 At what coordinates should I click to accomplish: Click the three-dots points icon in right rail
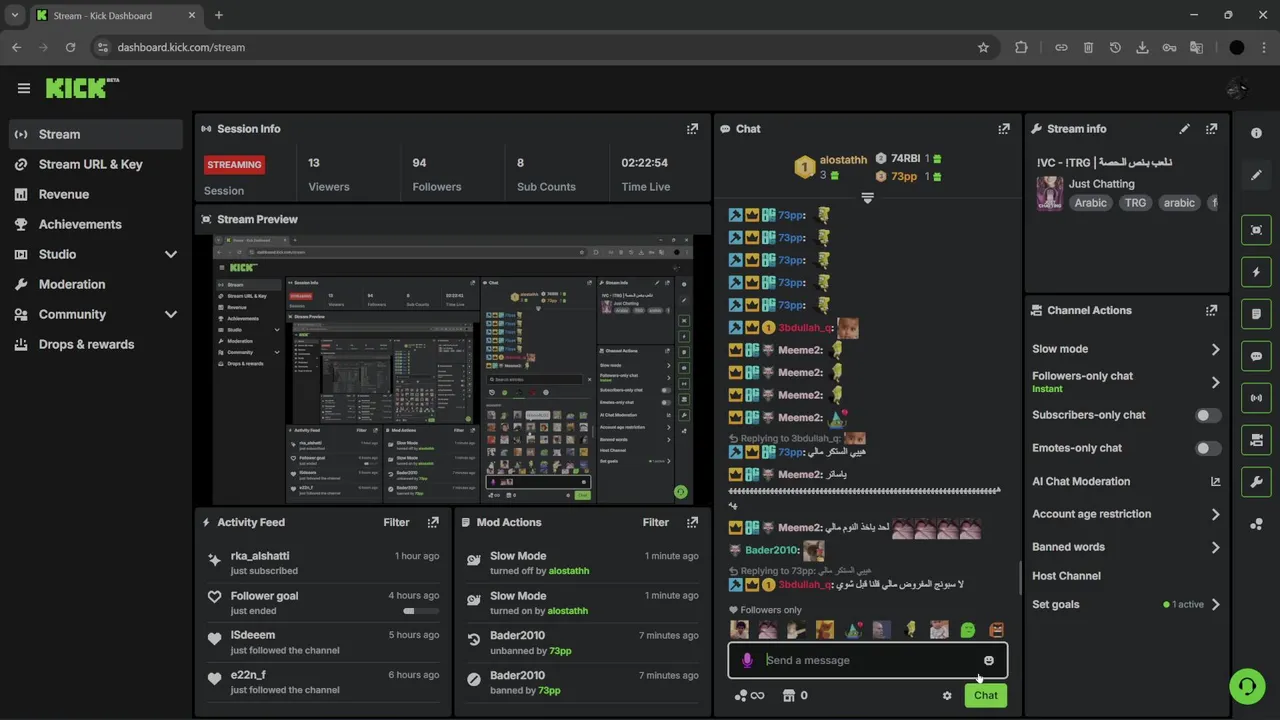tap(1257, 524)
